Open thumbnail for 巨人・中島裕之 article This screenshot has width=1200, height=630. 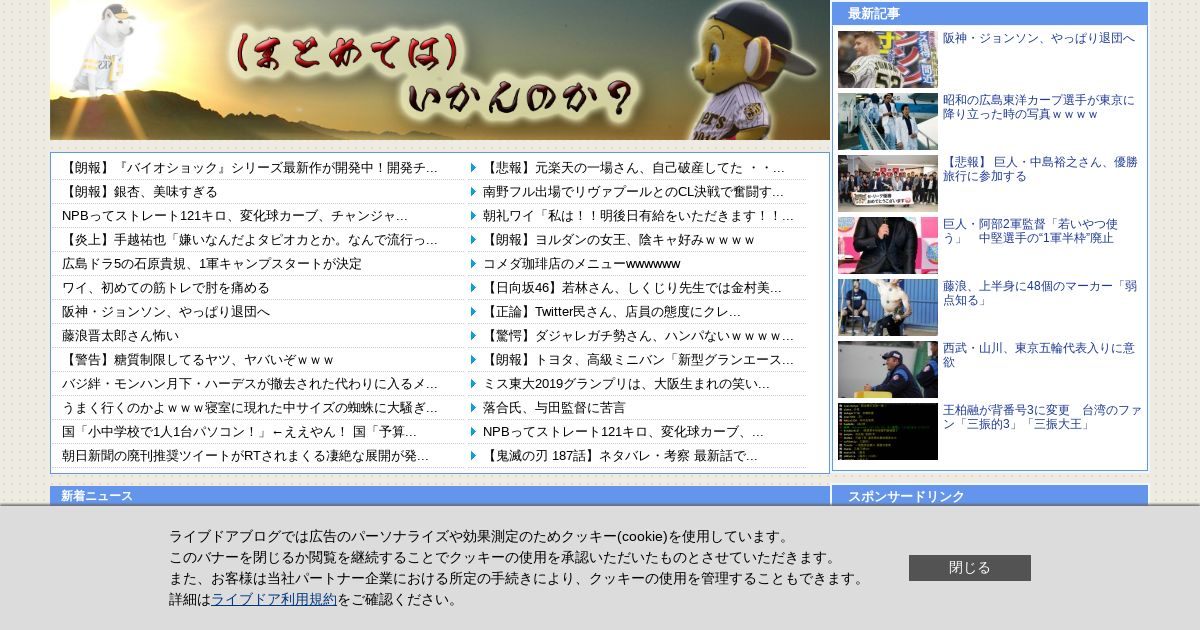tap(888, 183)
